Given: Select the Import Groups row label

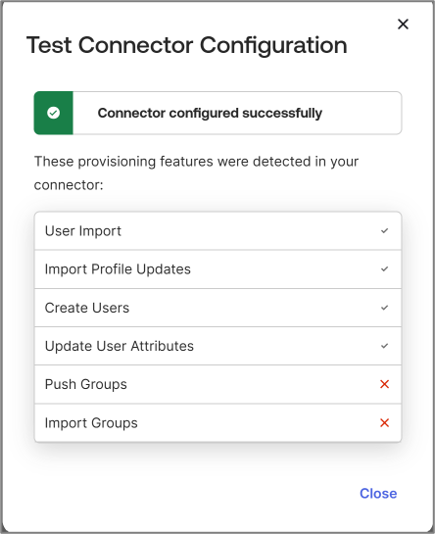Looking at the screenshot, I should click(91, 423).
